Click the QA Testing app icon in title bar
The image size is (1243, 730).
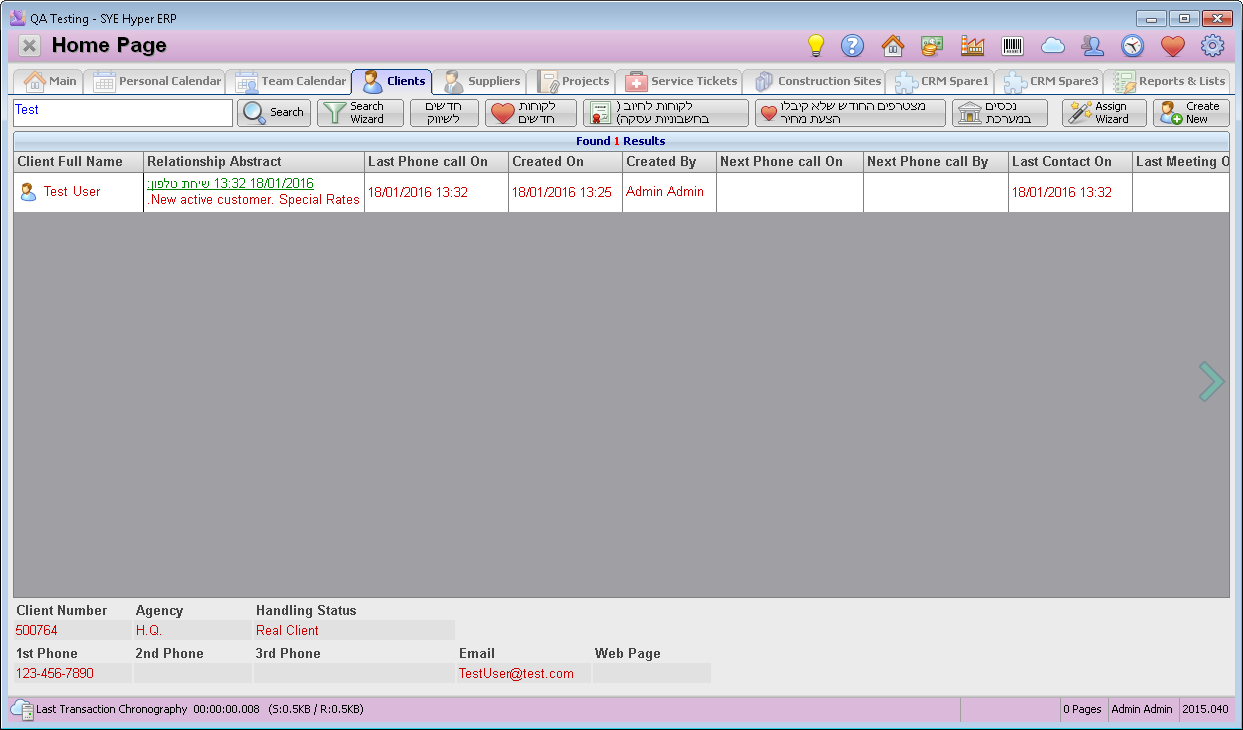(18, 17)
